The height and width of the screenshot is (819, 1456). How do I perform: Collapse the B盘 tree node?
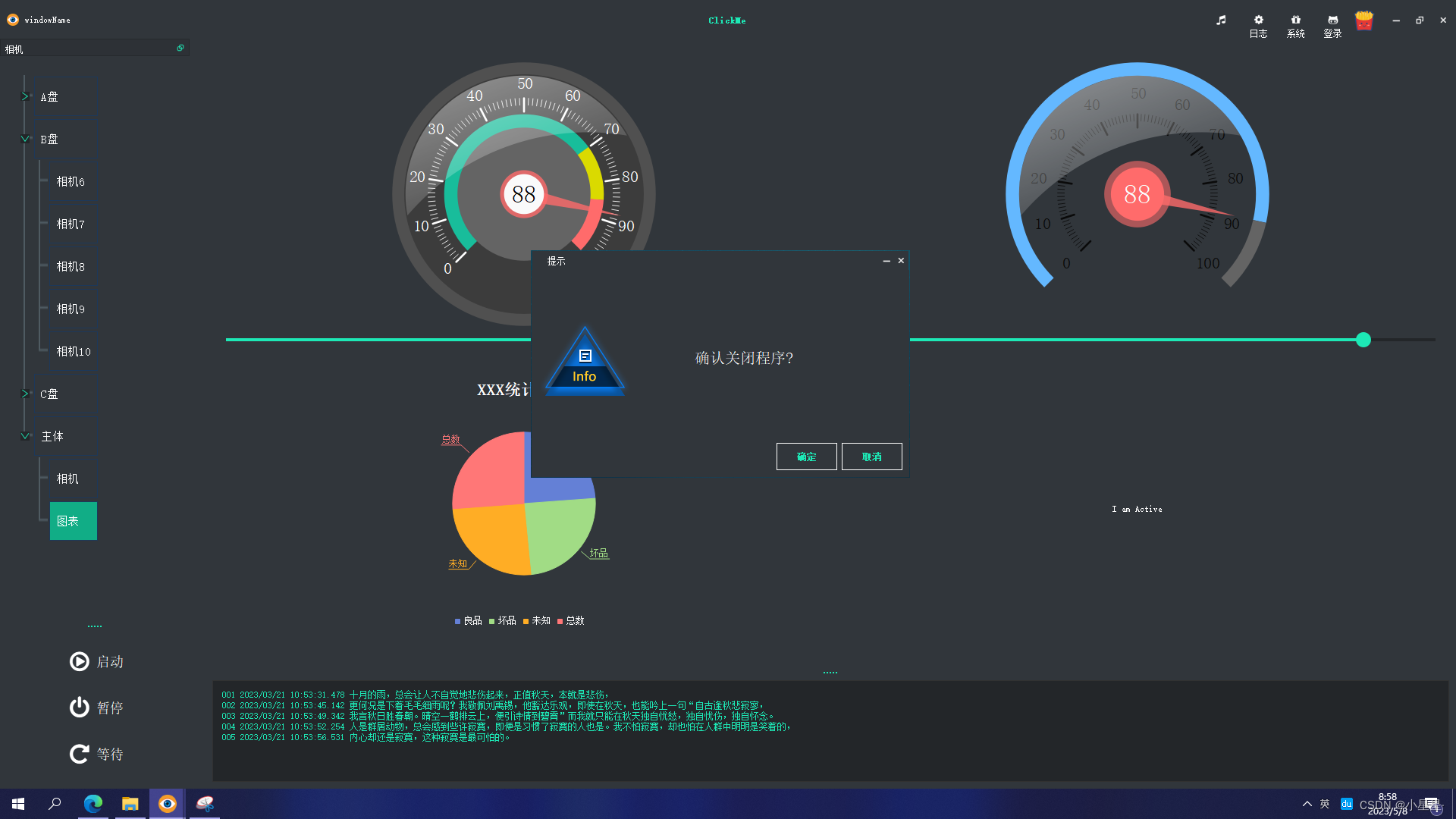[24, 139]
